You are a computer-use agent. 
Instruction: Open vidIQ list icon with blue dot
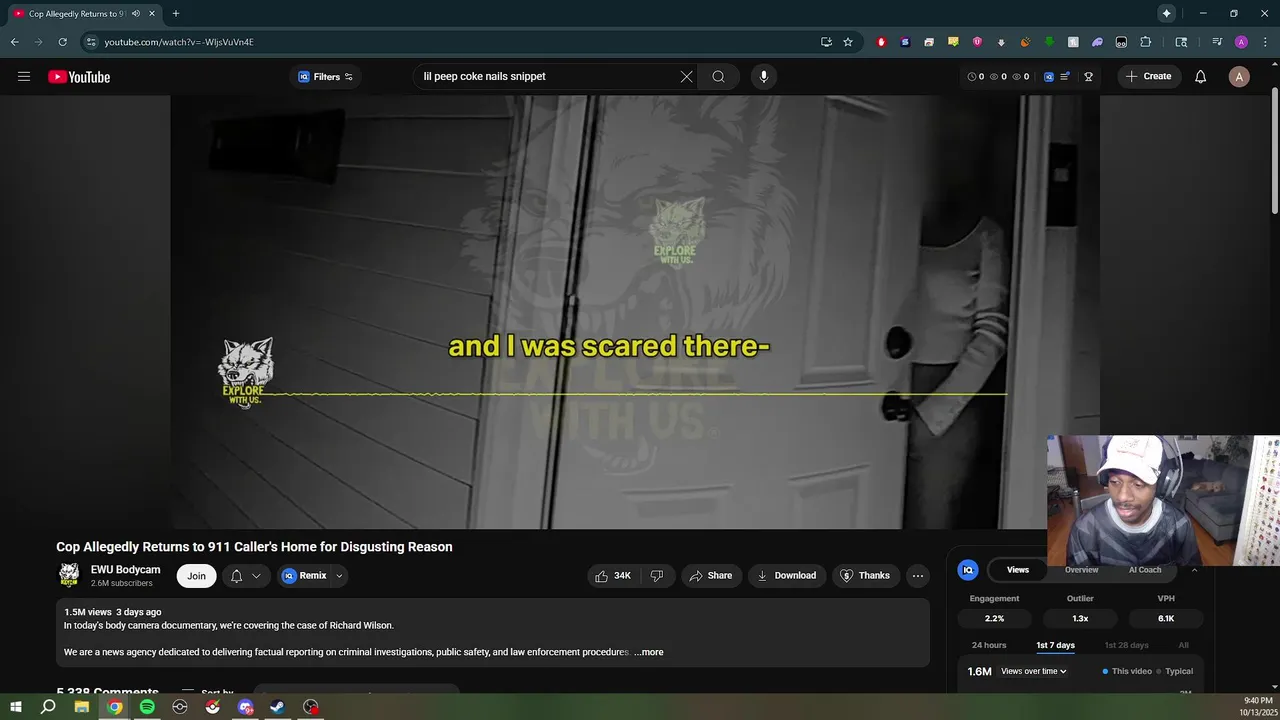point(1066,77)
